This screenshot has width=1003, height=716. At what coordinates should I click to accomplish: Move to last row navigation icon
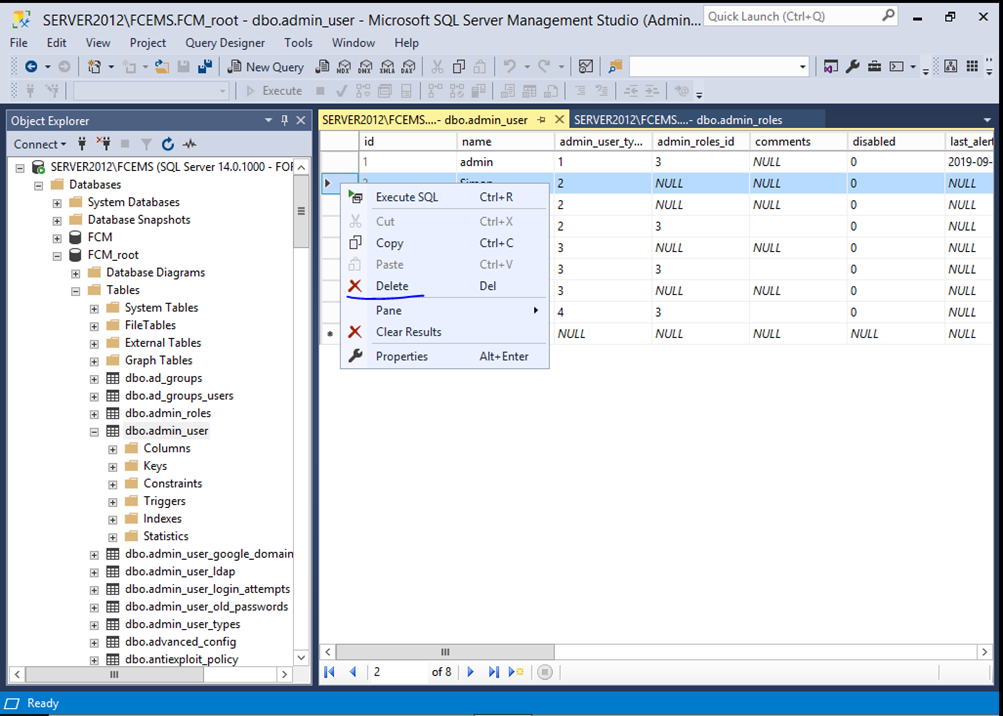coord(493,672)
